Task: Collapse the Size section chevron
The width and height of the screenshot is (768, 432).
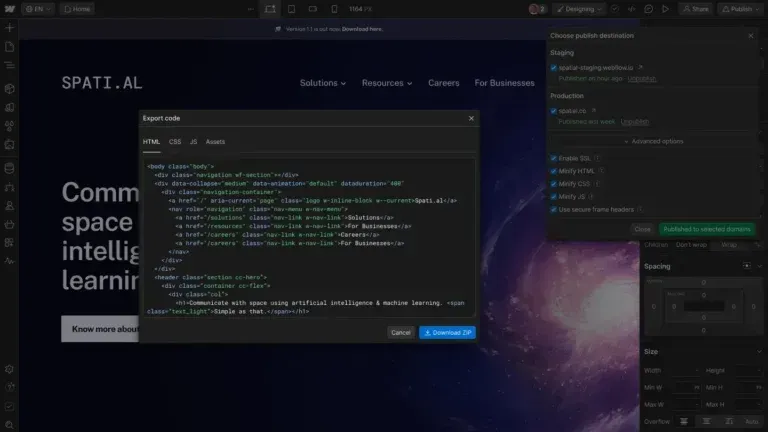Action: pyautogui.click(x=759, y=351)
